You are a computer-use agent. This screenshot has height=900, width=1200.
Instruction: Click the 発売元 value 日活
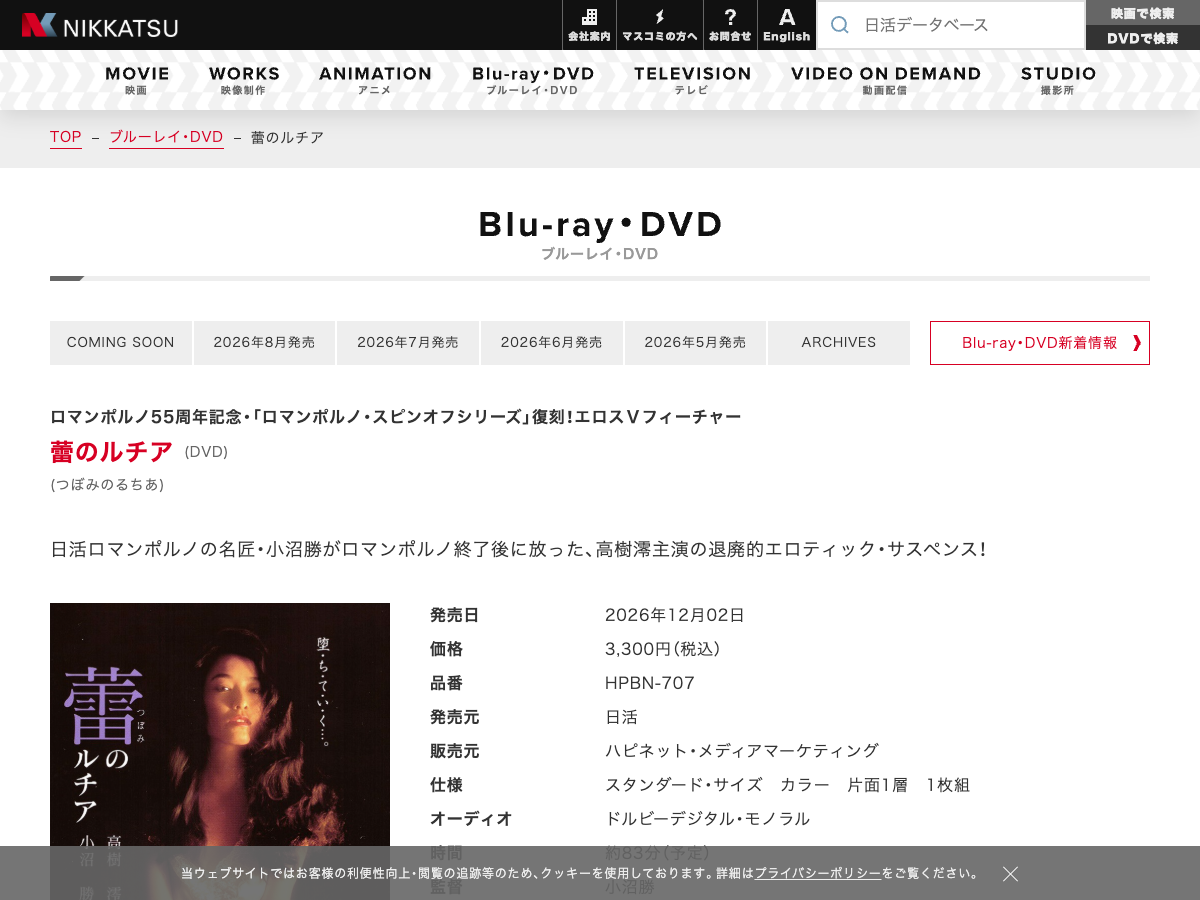tap(621, 717)
